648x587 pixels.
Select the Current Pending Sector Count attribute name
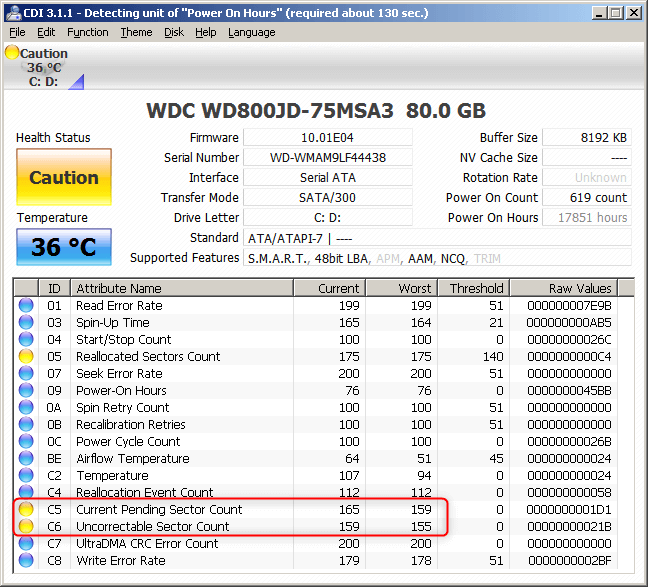tap(159, 509)
